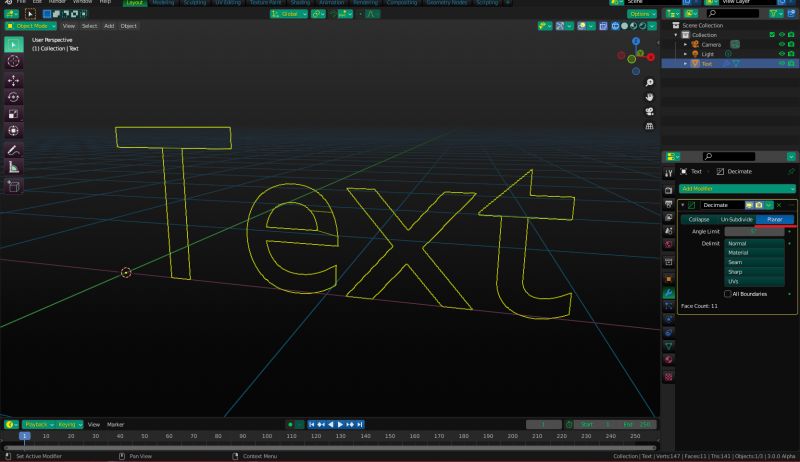Viewport: 800px width, 462px height.
Task: Expand the Camera item in outliner
Action: [x=685, y=44]
